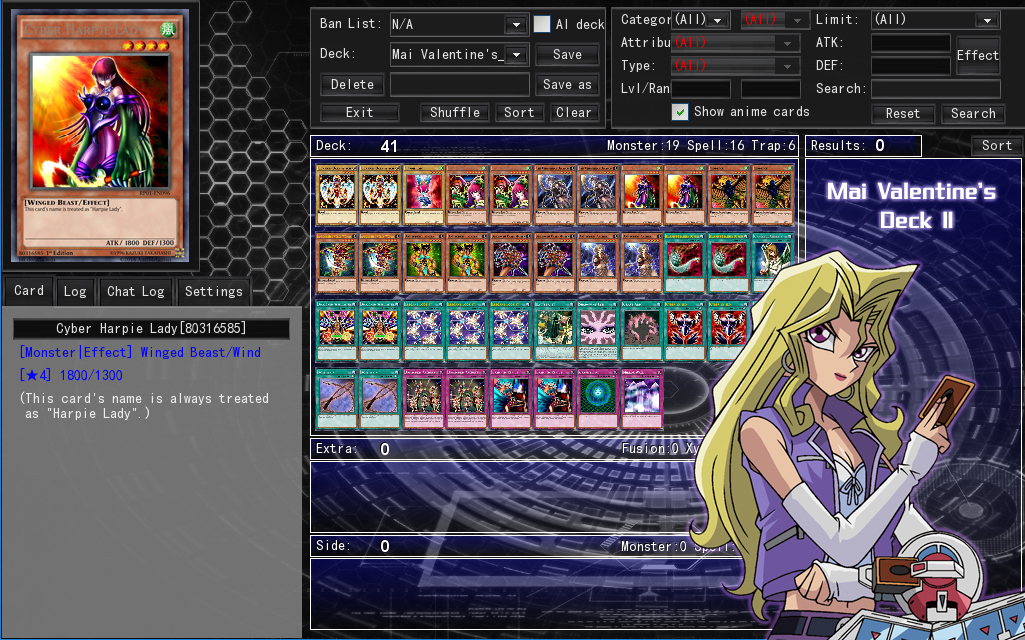1025x640 pixels.
Task: Click the 'Monster:19 Spell:16 Trap:6' summary
Action: [701, 146]
